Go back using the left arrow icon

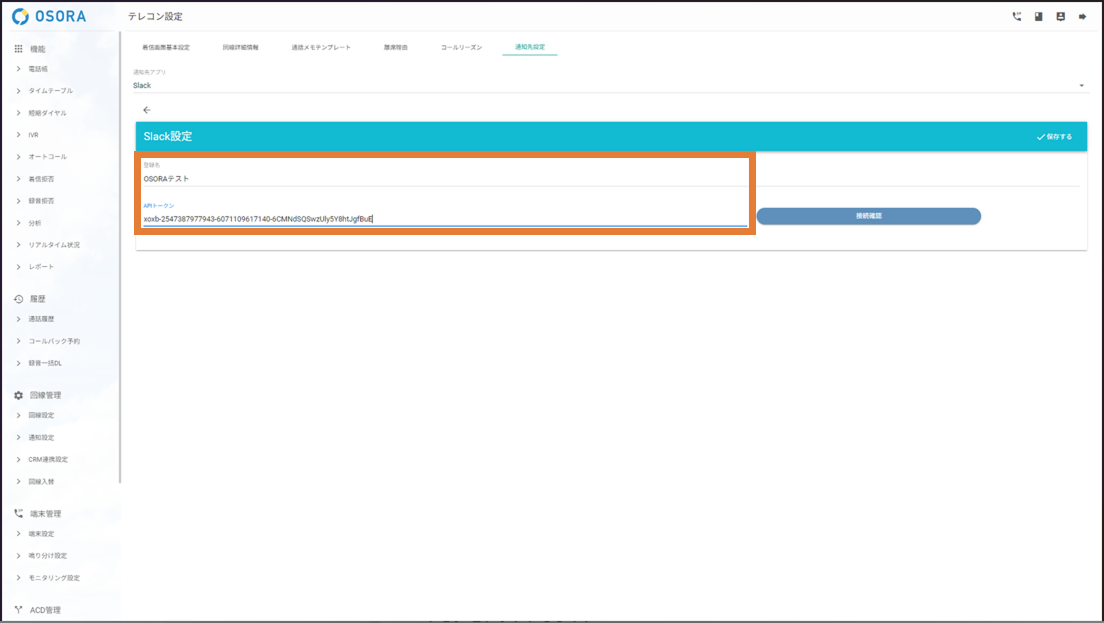147,110
